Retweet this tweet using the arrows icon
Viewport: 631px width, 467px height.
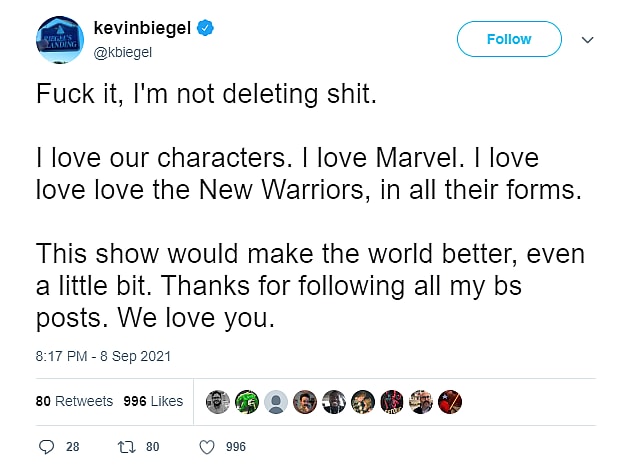point(127,447)
